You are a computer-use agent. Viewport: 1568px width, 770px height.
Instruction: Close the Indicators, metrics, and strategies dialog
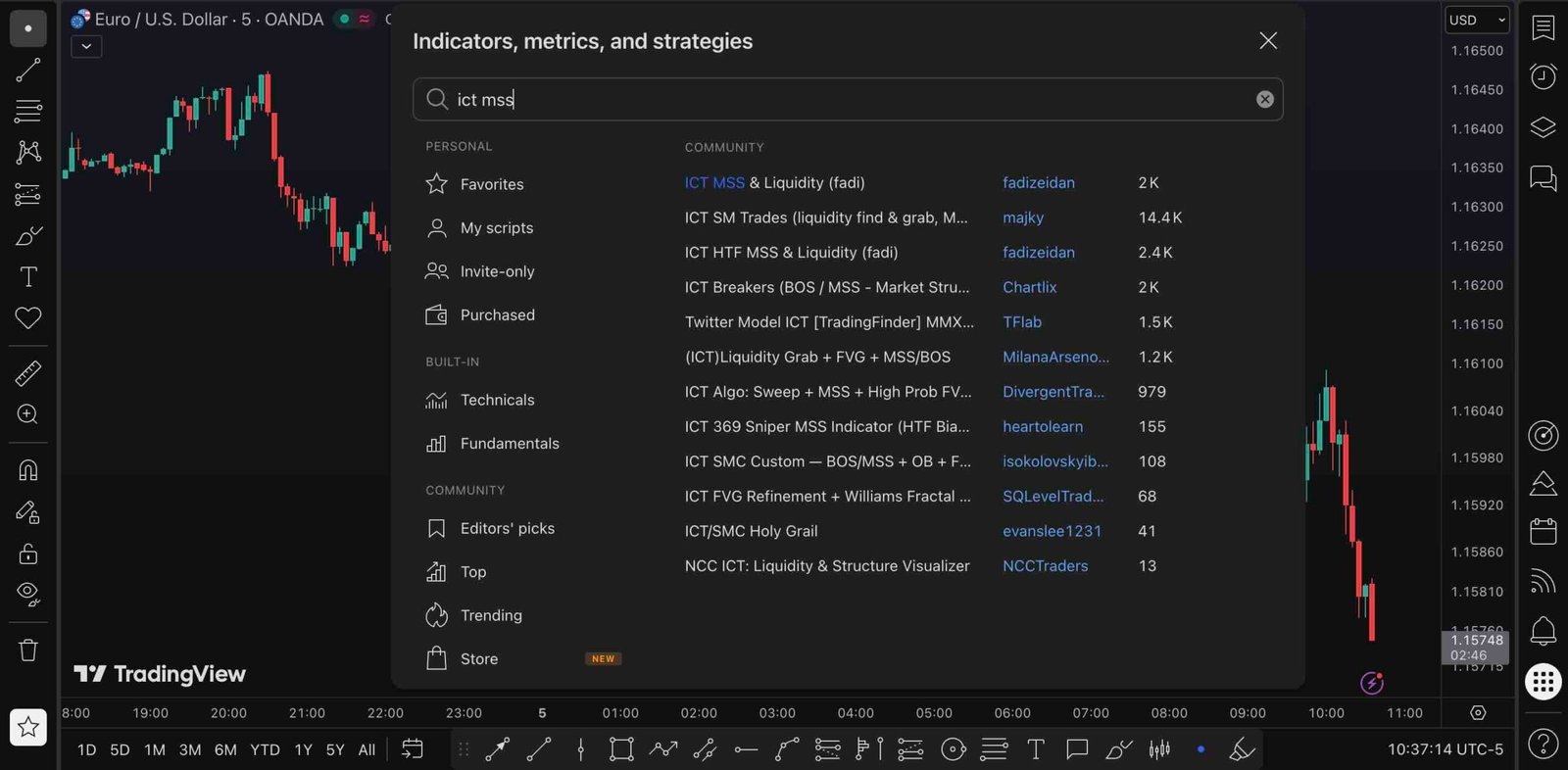1268,40
